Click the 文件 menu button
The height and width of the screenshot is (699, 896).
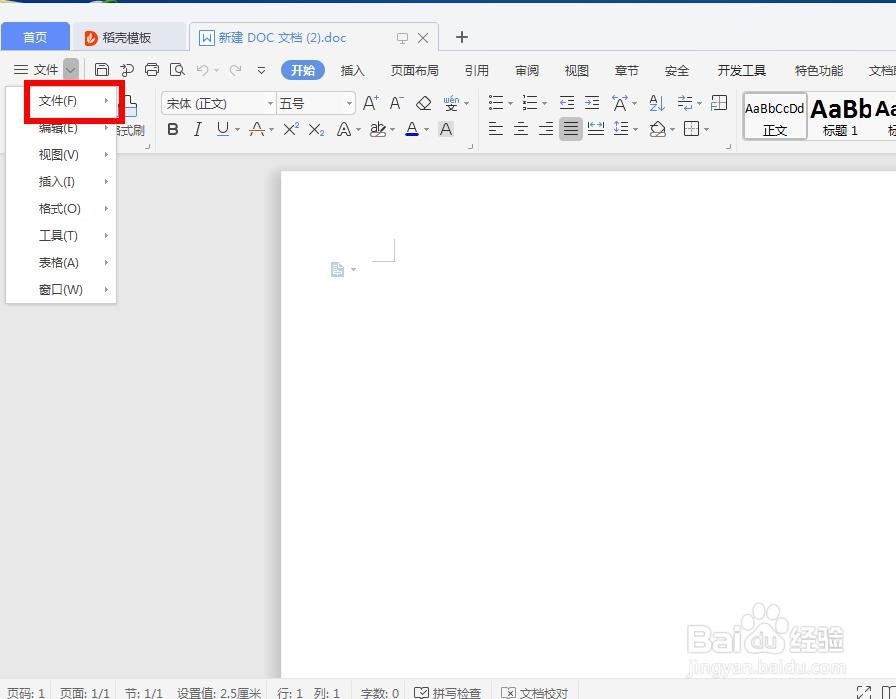[x=37, y=70]
